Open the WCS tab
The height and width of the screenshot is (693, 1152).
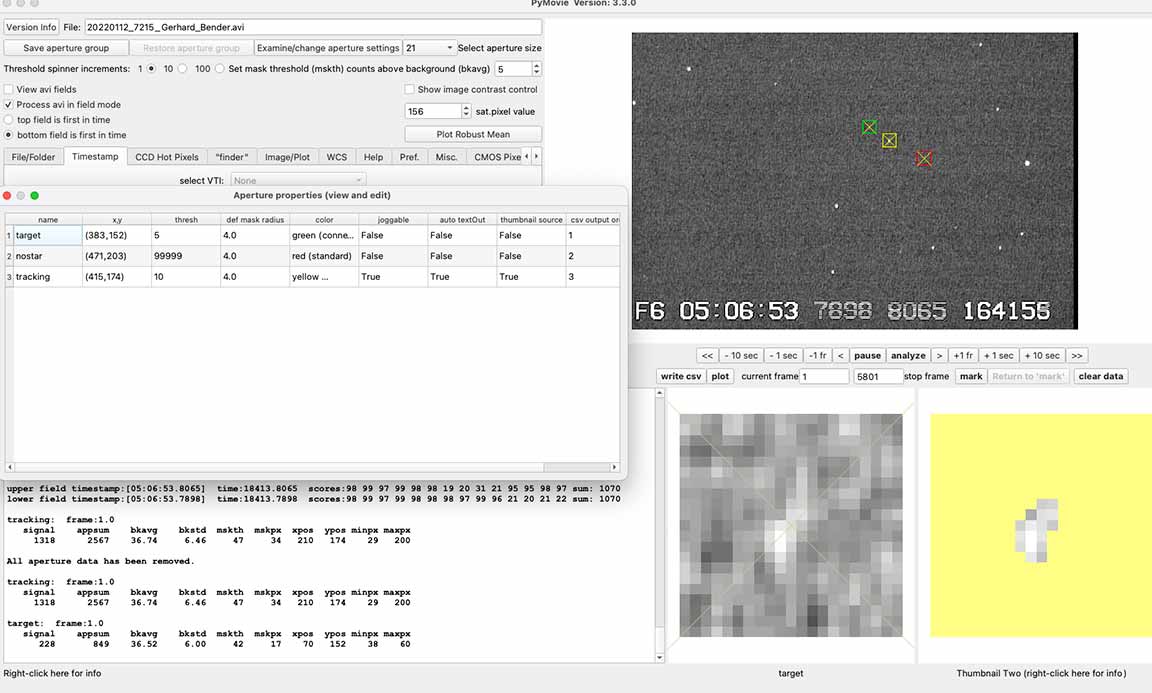coord(336,157)
